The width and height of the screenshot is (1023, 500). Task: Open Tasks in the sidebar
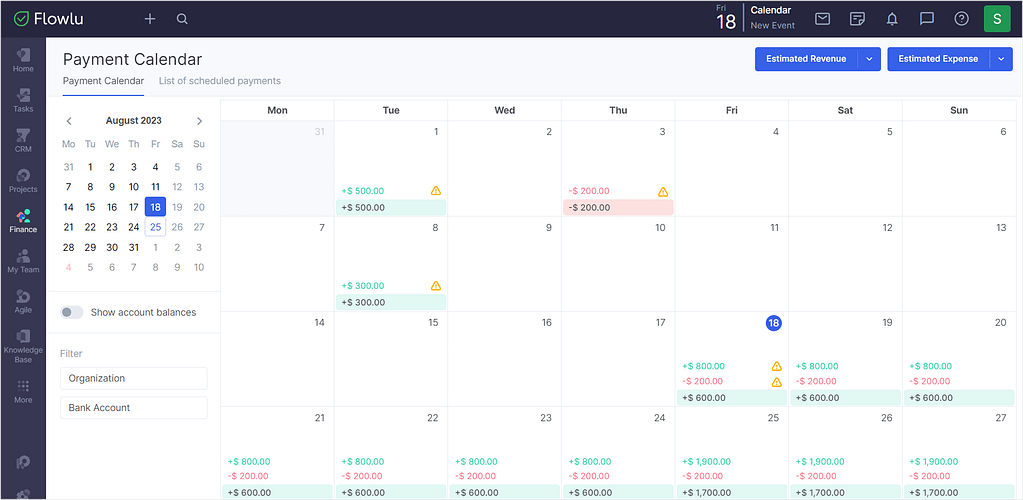[x=23, y=101]
